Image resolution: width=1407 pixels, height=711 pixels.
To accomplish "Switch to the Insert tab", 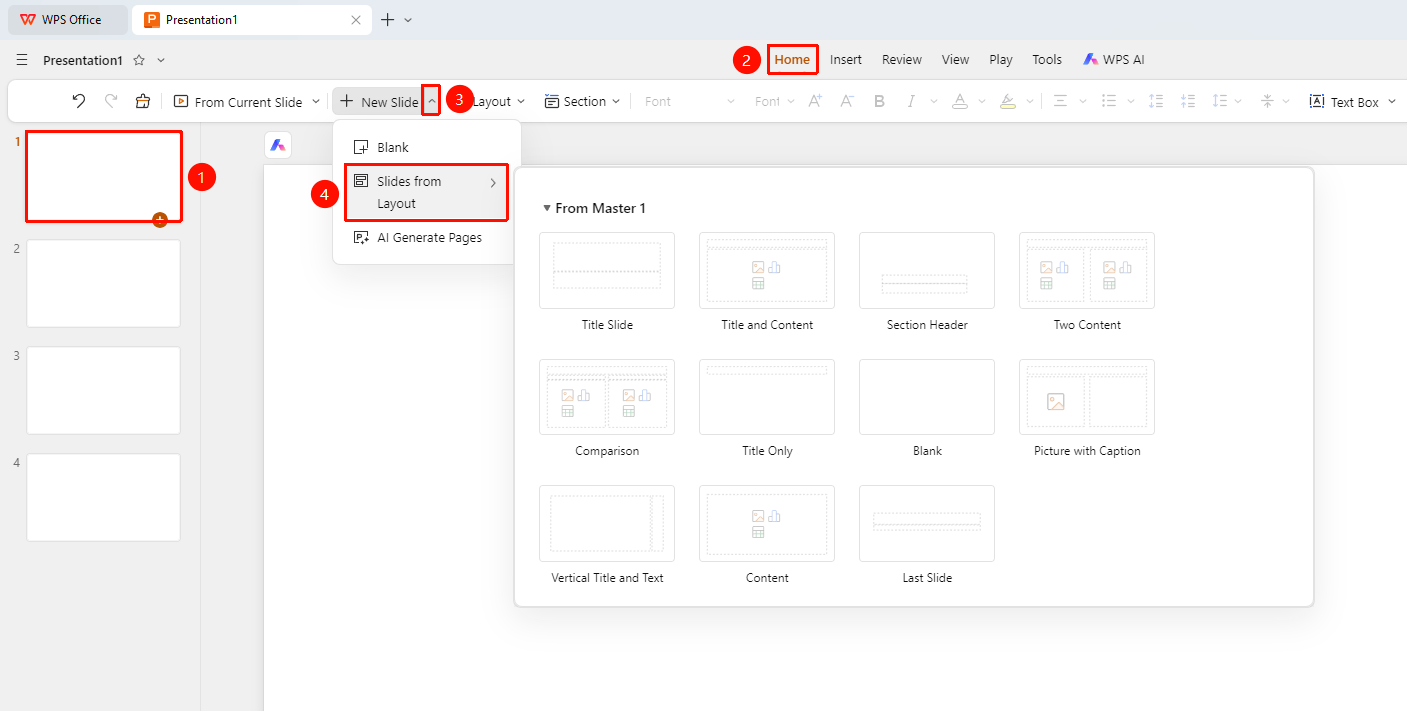I will coord(845,60).
